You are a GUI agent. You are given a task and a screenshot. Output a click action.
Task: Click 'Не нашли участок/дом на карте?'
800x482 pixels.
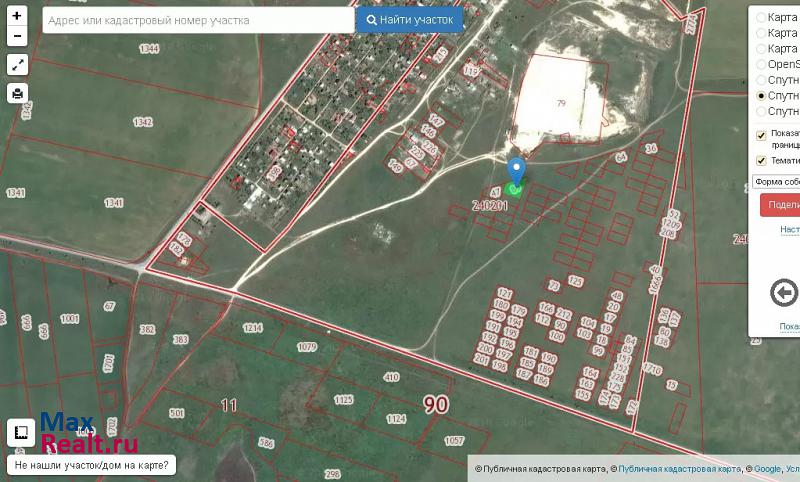(91, 465)
